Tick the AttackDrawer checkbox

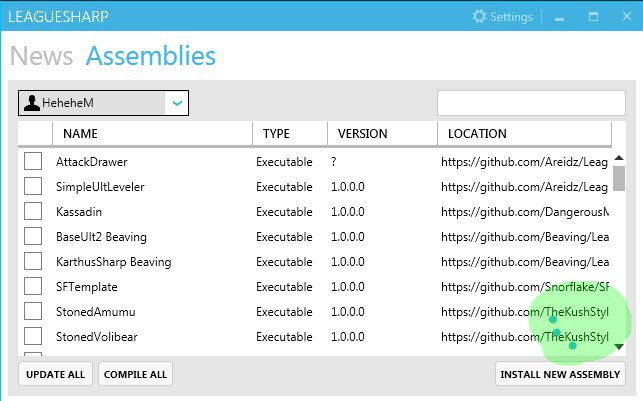(33, 161)
